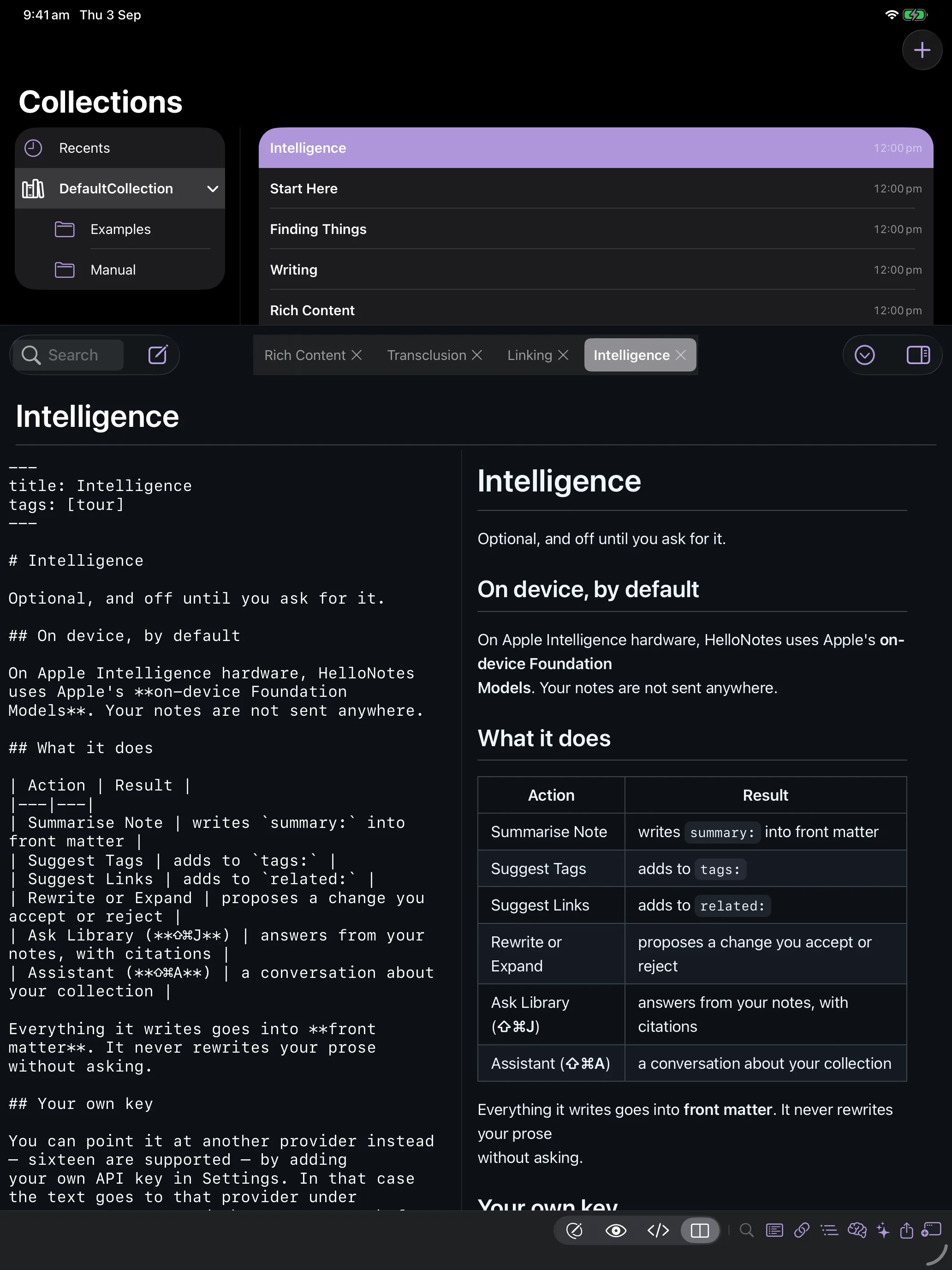Check the Wi-Fi status icon
This screenshot has height=1270, width=952.
click(x=891, y=15)
